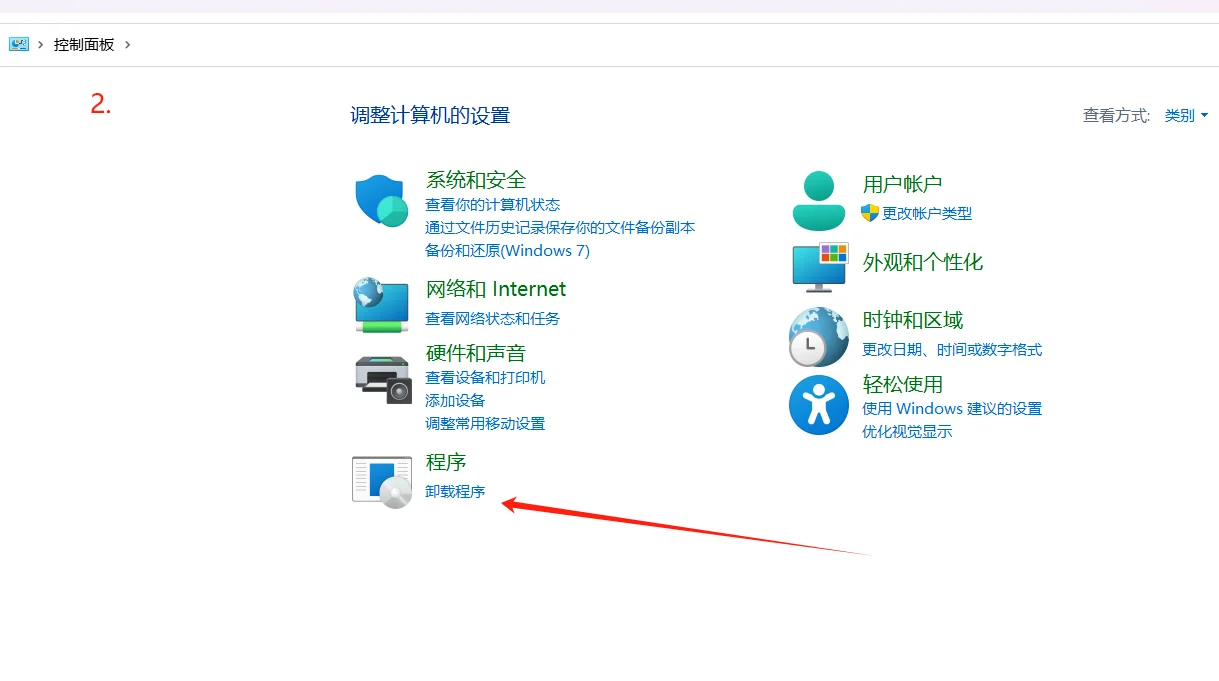The image size is (1219, 681).
Task: Open the 系统和安全 shield icon
Action: coord(380,199)
